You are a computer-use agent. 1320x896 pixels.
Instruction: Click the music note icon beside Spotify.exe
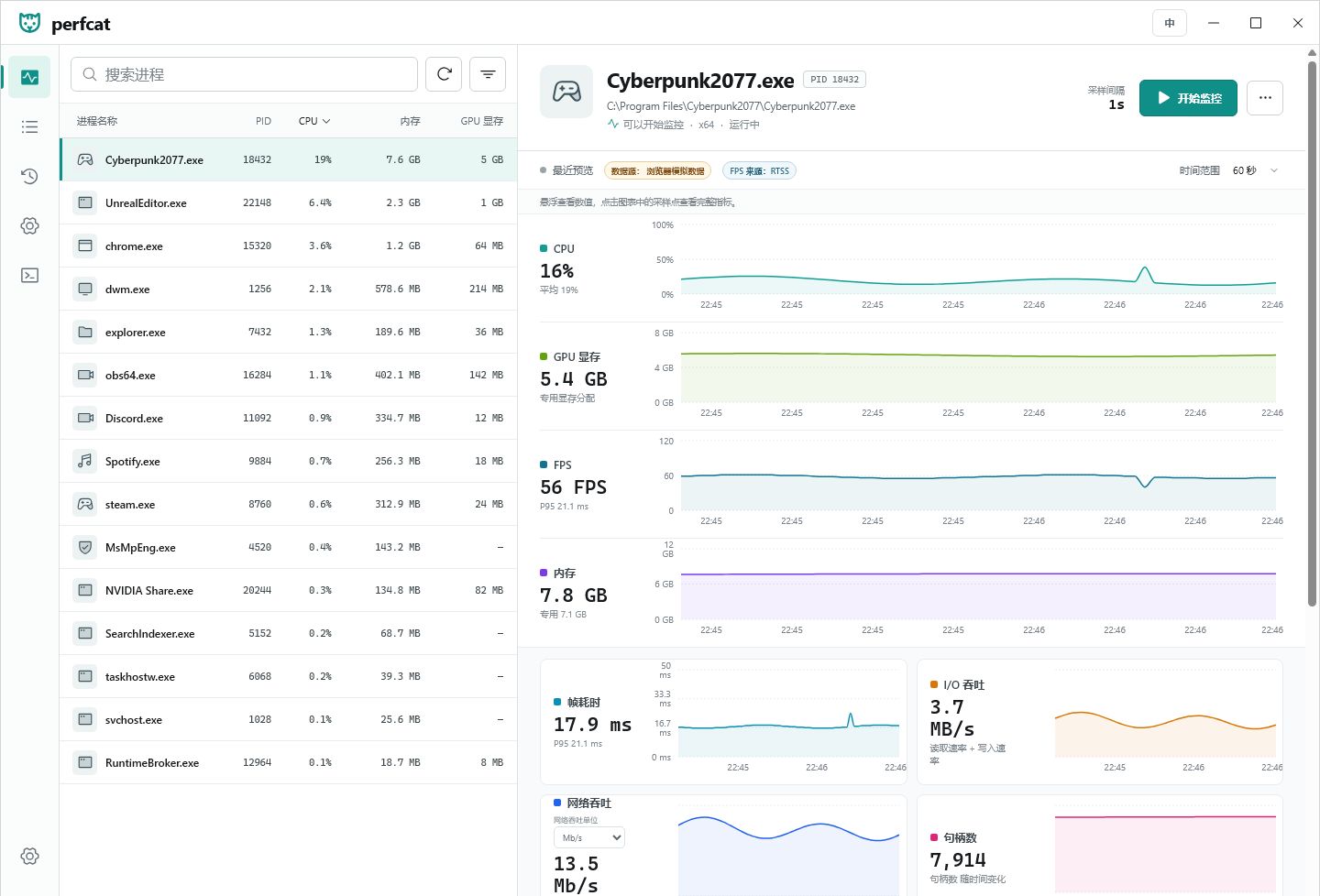coord(85,461)
